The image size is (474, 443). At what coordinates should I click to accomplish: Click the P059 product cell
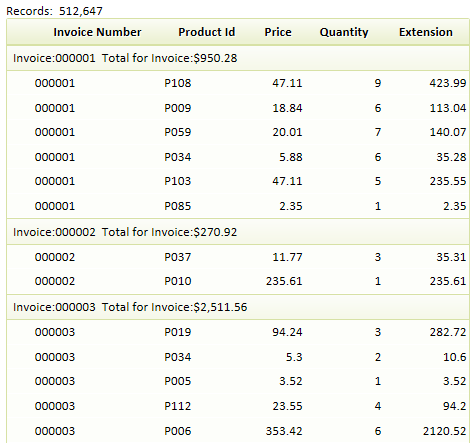178,132
